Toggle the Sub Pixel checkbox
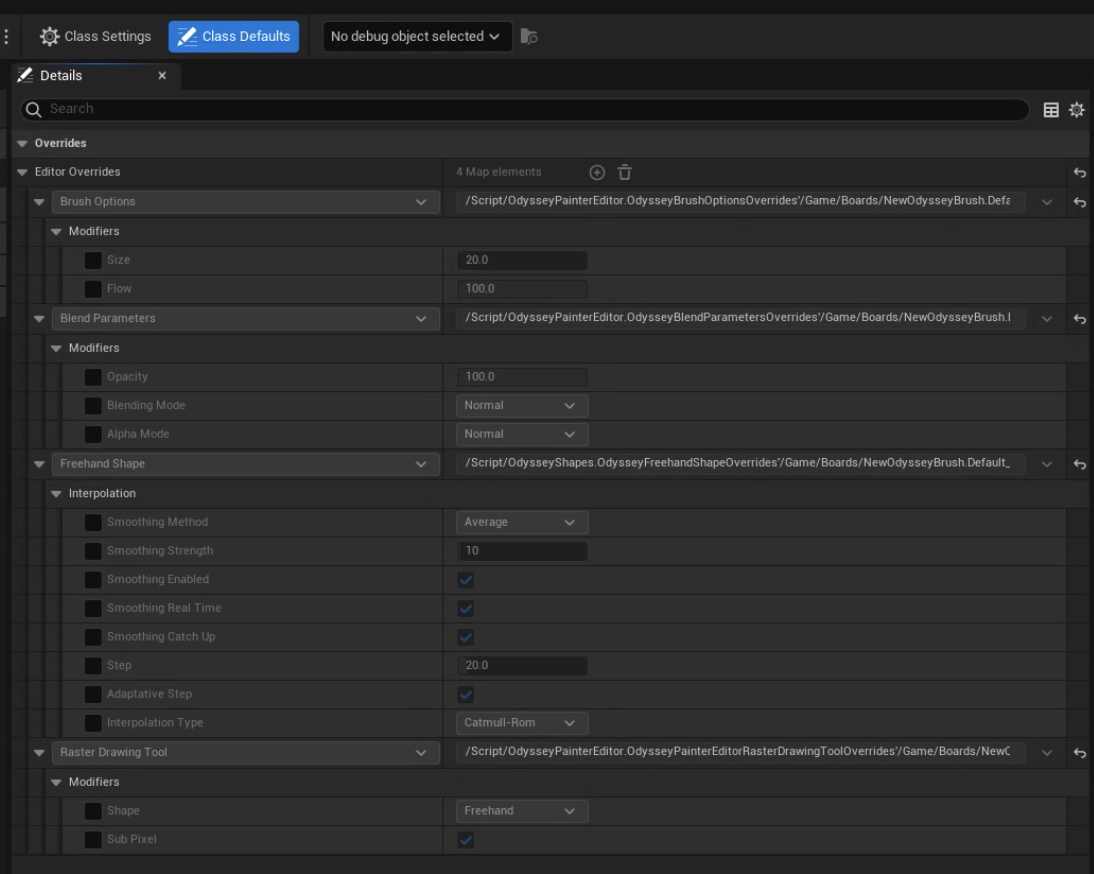Image resolution: width=1094 pixels, height=874 pixels. tap(466, 839)
